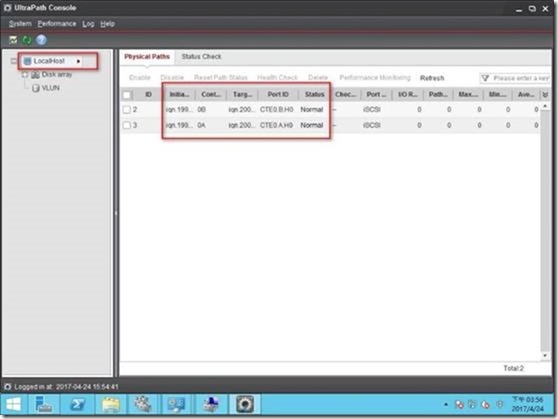The image size is (558, 419).
Task: Switch to the Status Check tab
Action: pyautogui.click(x=201, y=57)
